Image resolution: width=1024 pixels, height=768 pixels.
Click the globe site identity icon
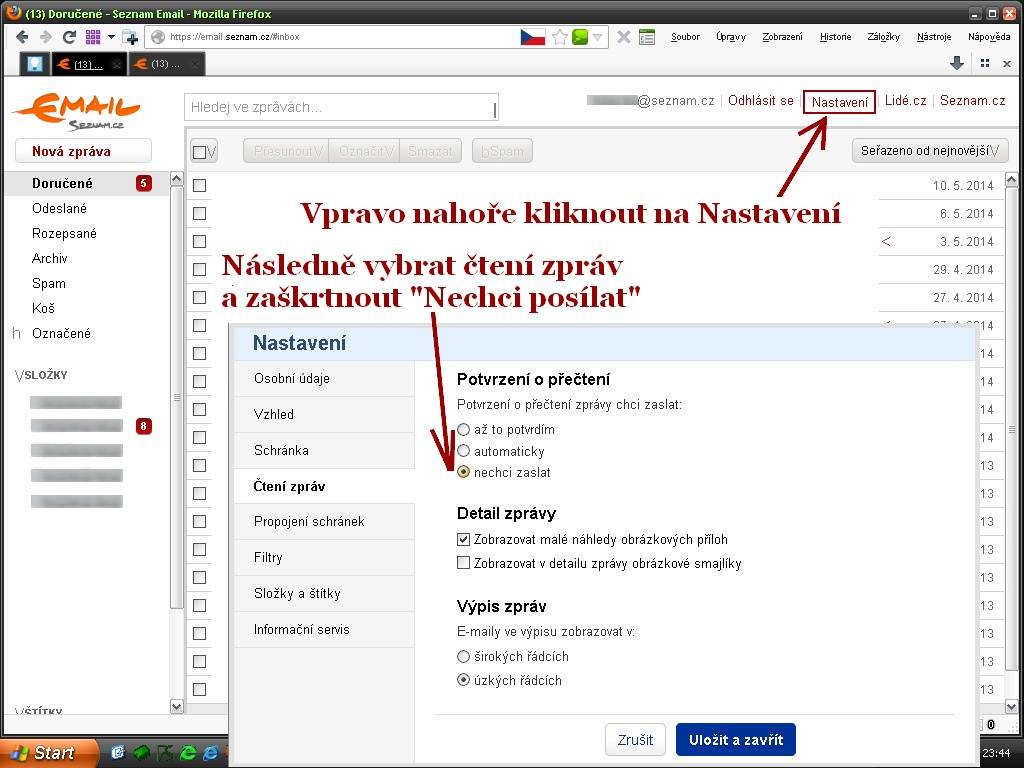coord(157,37)
